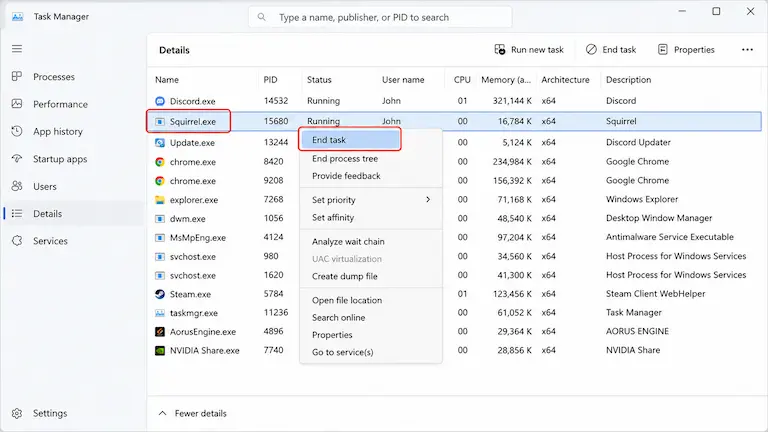This screenshot has height=432, width=768.
Task: Click the App history clock icon
Action: (17, 131)
